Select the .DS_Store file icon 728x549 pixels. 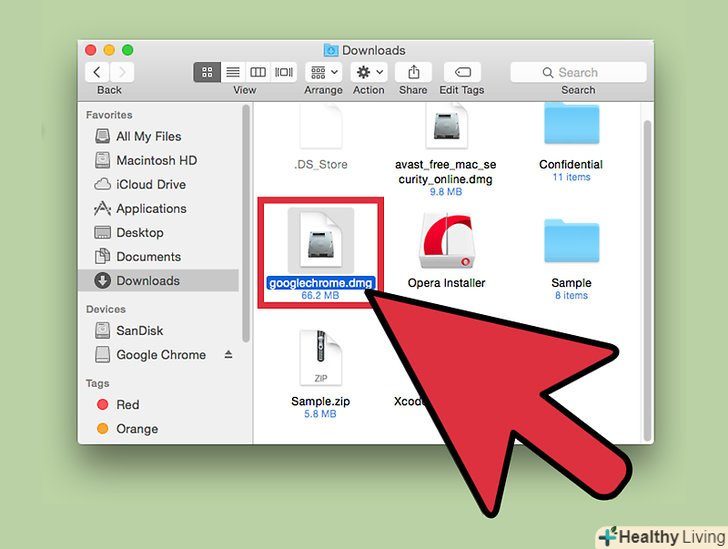tap(321, 126)
